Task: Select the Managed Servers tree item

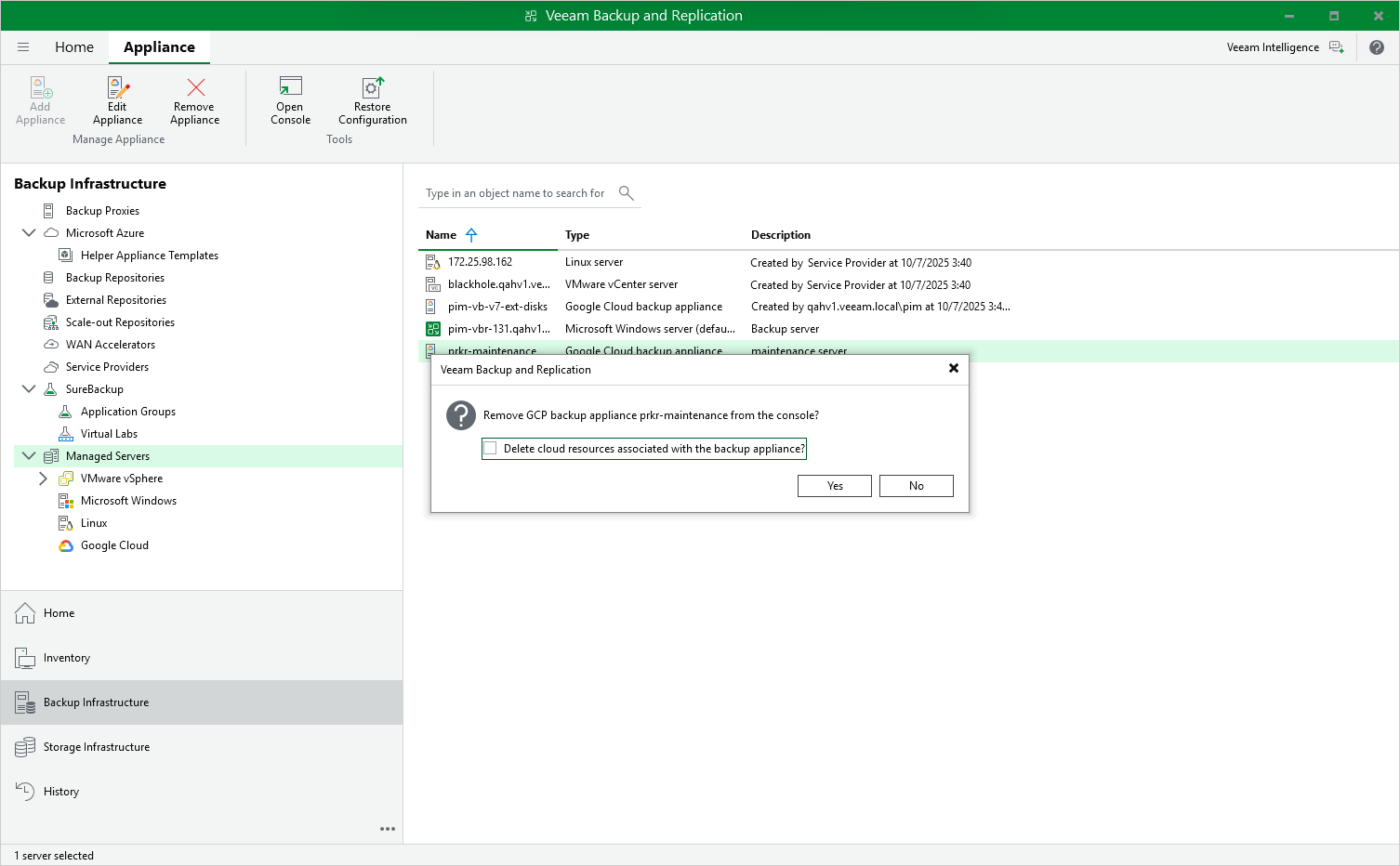Action: (209, 456)
